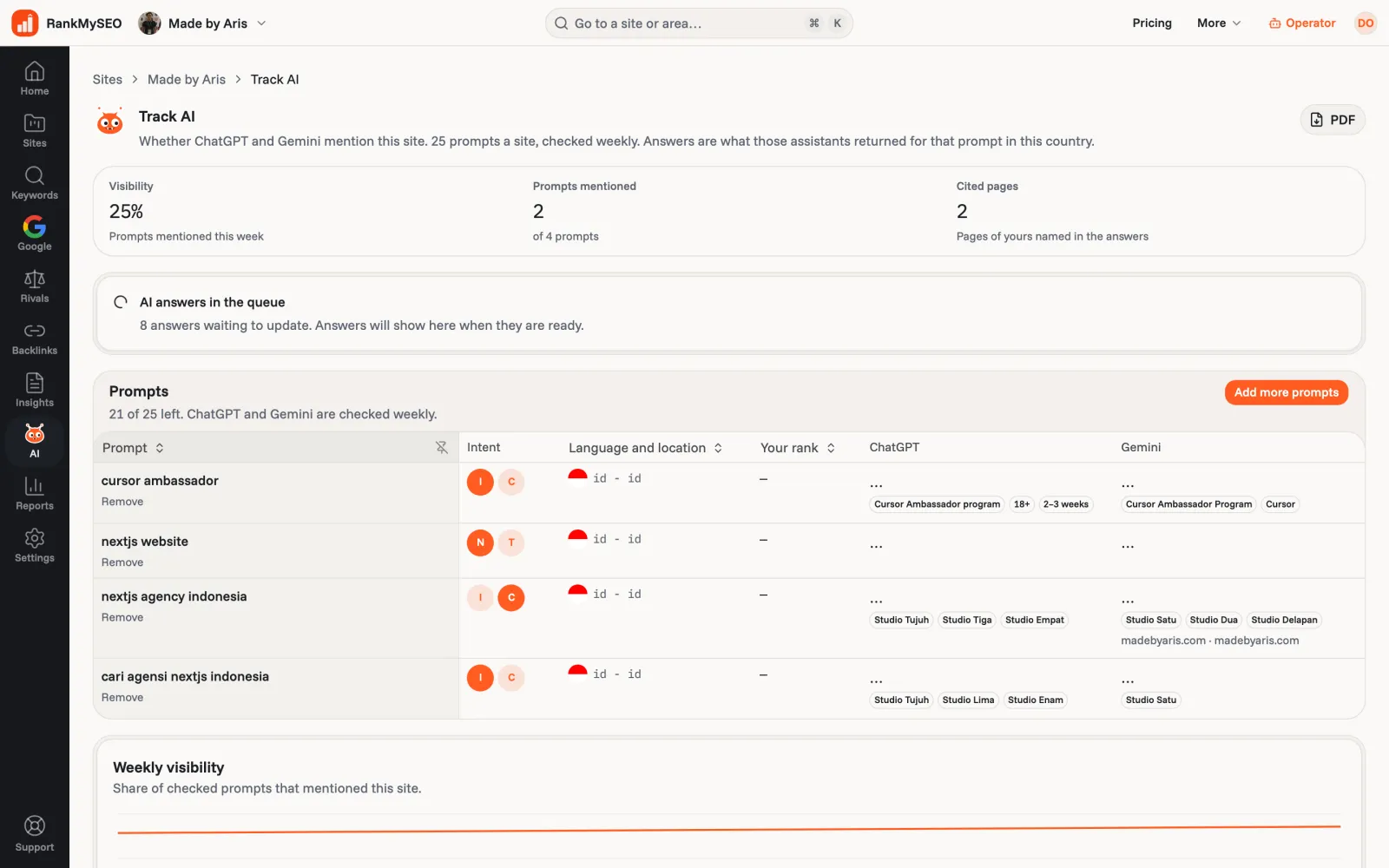The height and width of the screenshot is (868, 1389).
Task: Open Rivals in the sidebar
Action: coord(35,286)
